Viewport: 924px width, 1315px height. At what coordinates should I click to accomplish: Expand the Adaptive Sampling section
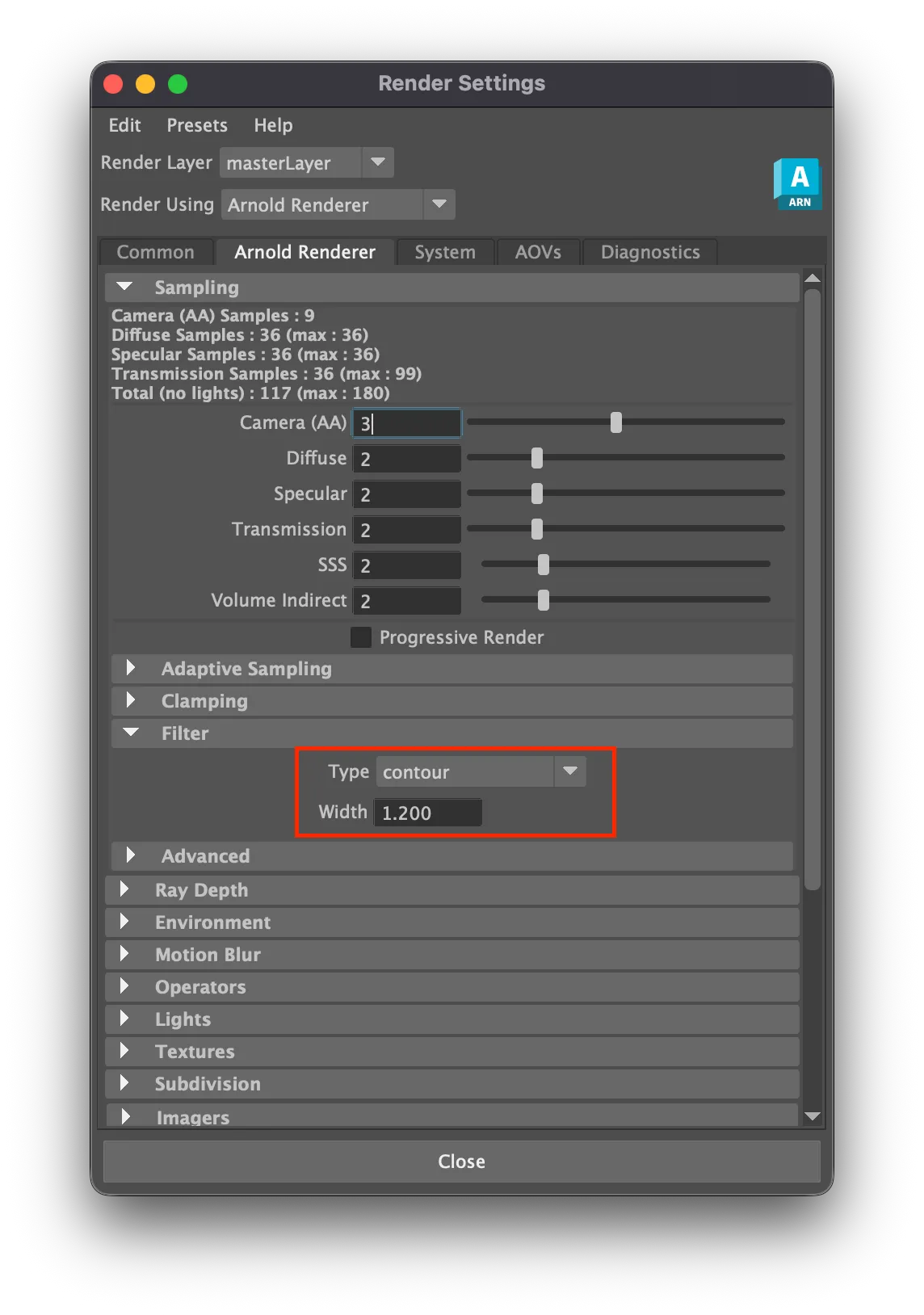[x=451, y=669]
